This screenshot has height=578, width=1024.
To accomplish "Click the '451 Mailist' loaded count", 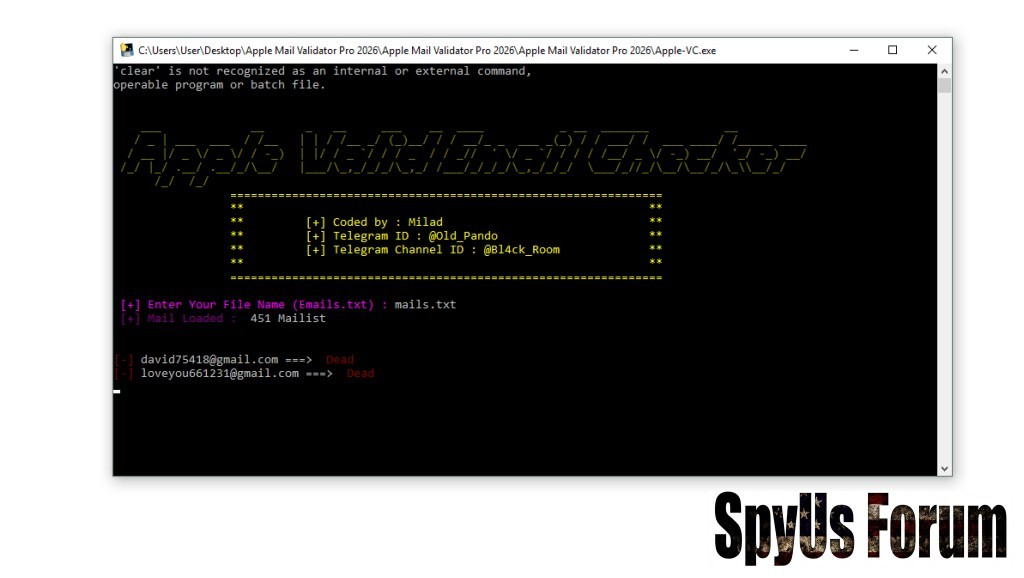I will pyautogui.click(x=288, y=318).
